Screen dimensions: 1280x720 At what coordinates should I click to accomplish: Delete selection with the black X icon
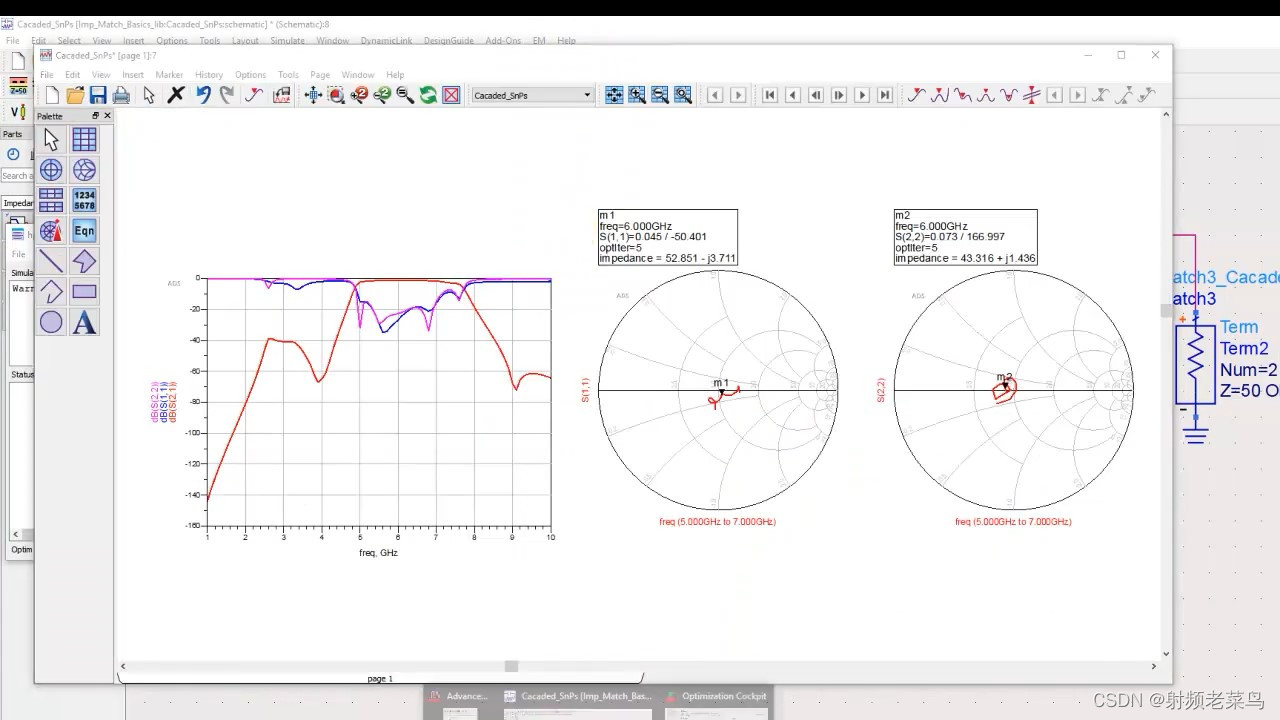coord(176,95)
